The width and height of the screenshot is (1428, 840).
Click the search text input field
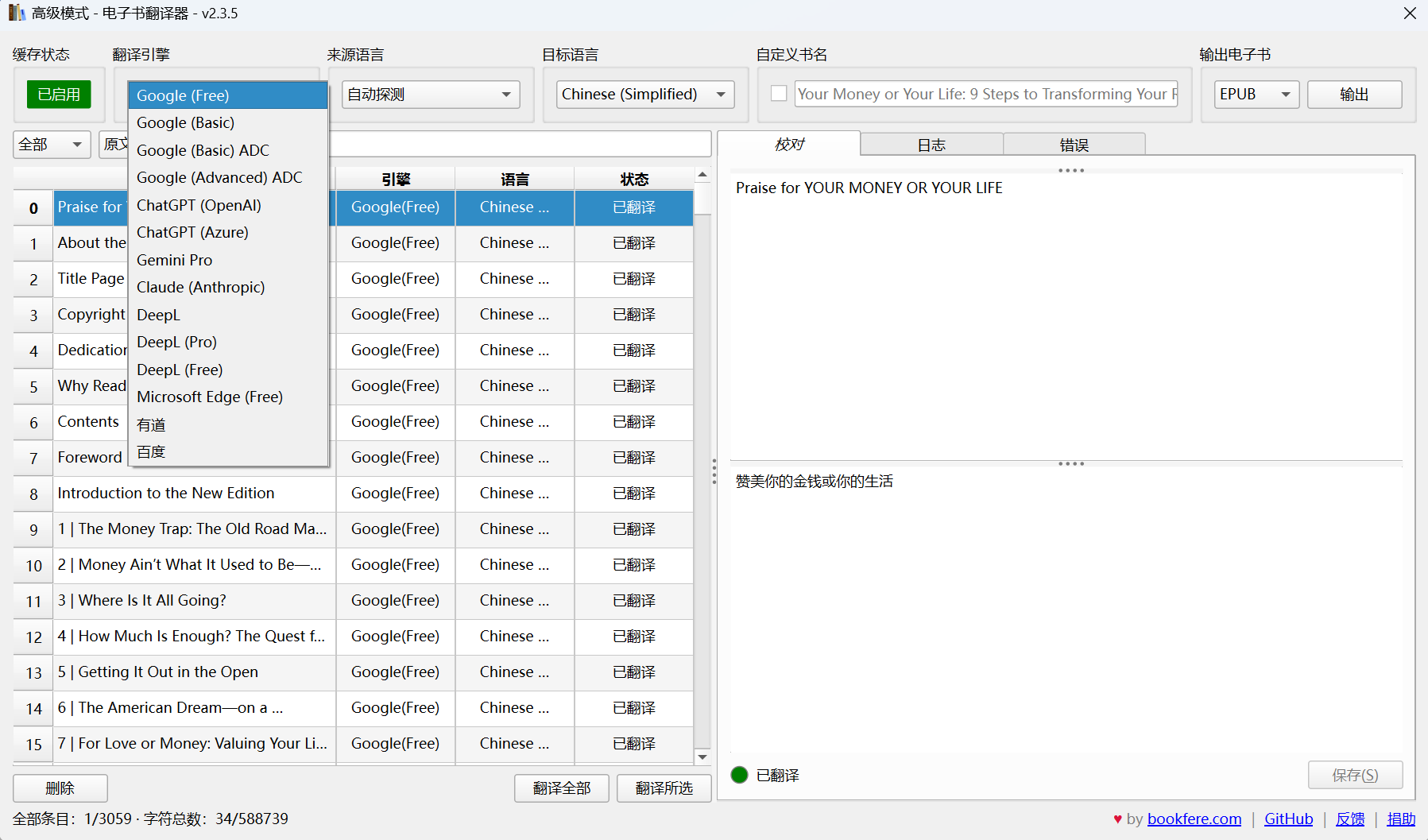[520, 144]
